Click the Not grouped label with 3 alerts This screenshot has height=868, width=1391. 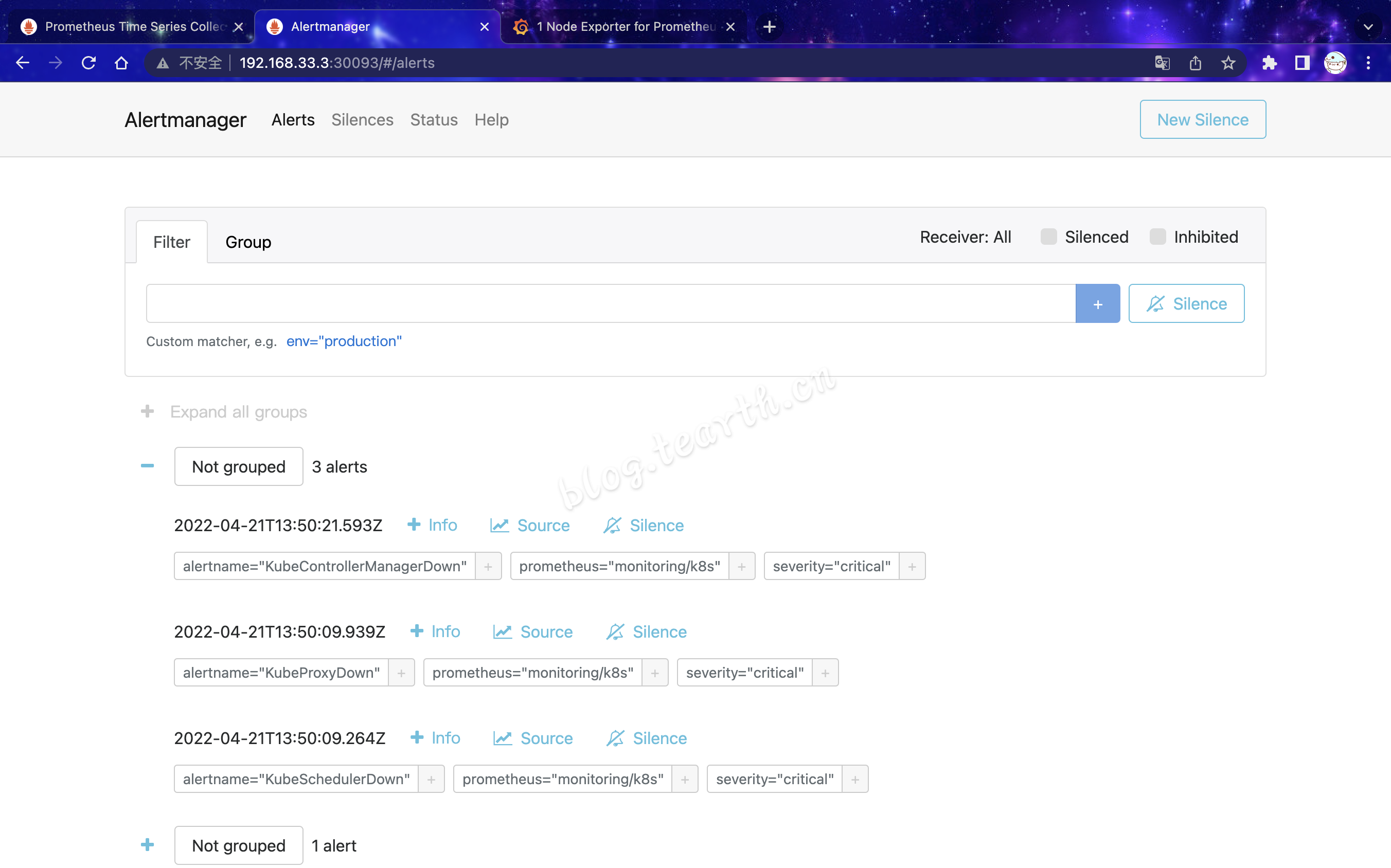(238, 466)
